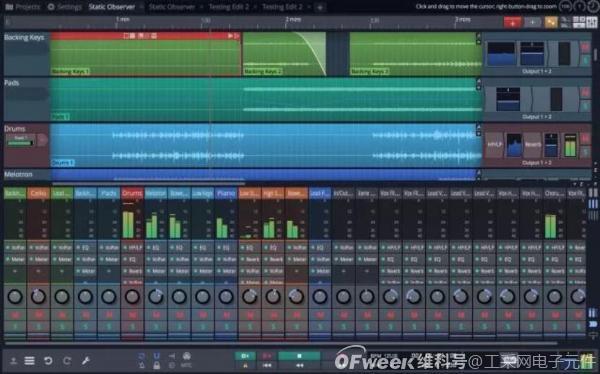Mute the Backing Keys track
The image size is (600, 374).
(x=585, y=47)
